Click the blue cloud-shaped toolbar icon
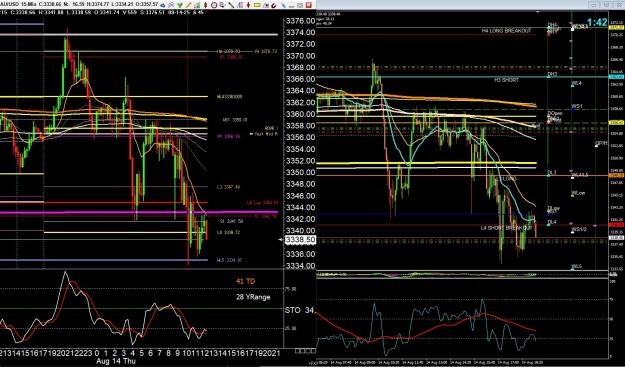The height and width of the screenshot is (367, 625). [x=163, y=5]
